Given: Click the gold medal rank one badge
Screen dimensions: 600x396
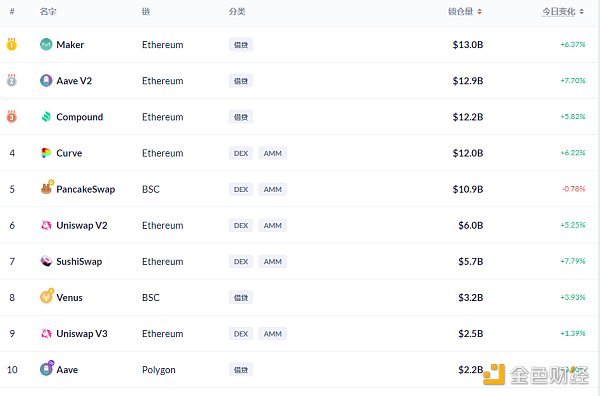Looking at the screenshot, I should [x=11, y=44].
